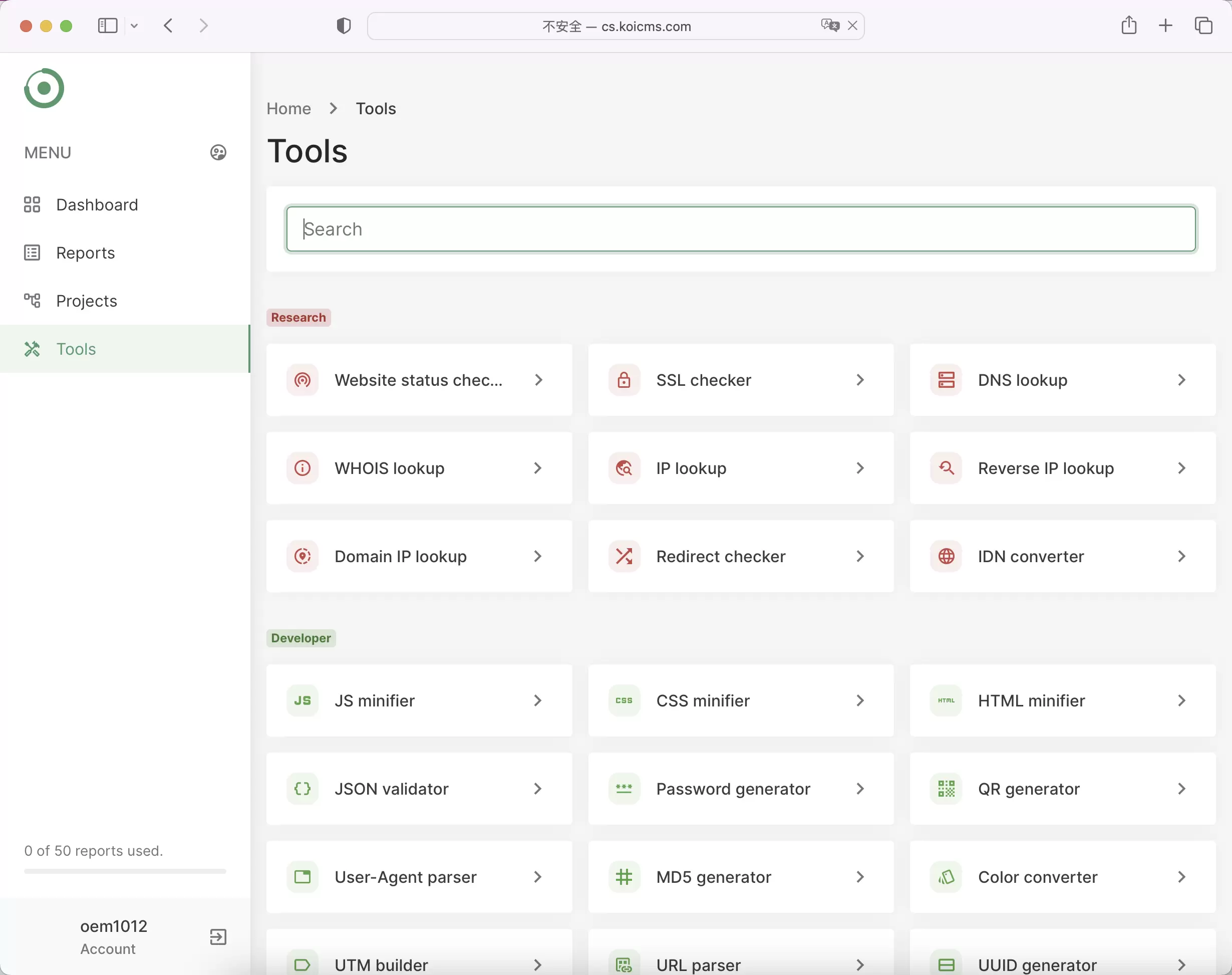Open the IDN converter tool
1232x975 pixels.
click(x=1063, y=556)
